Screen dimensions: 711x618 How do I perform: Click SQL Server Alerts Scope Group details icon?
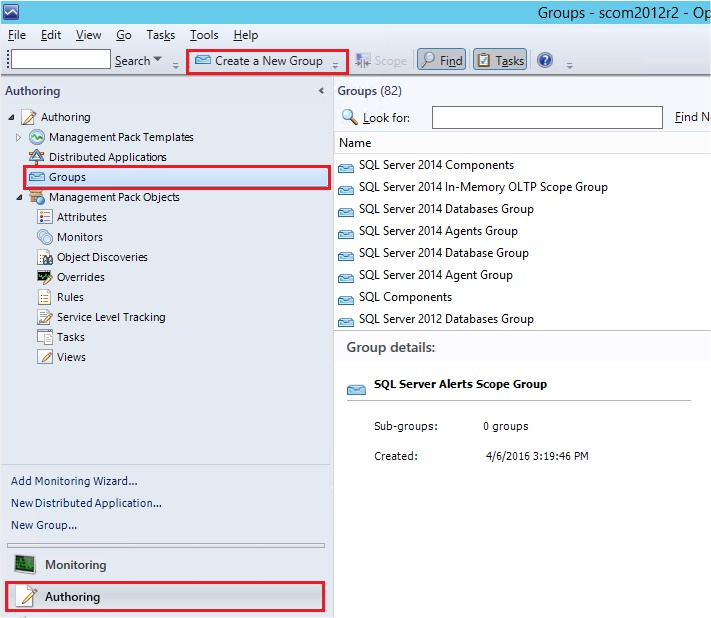356,389
